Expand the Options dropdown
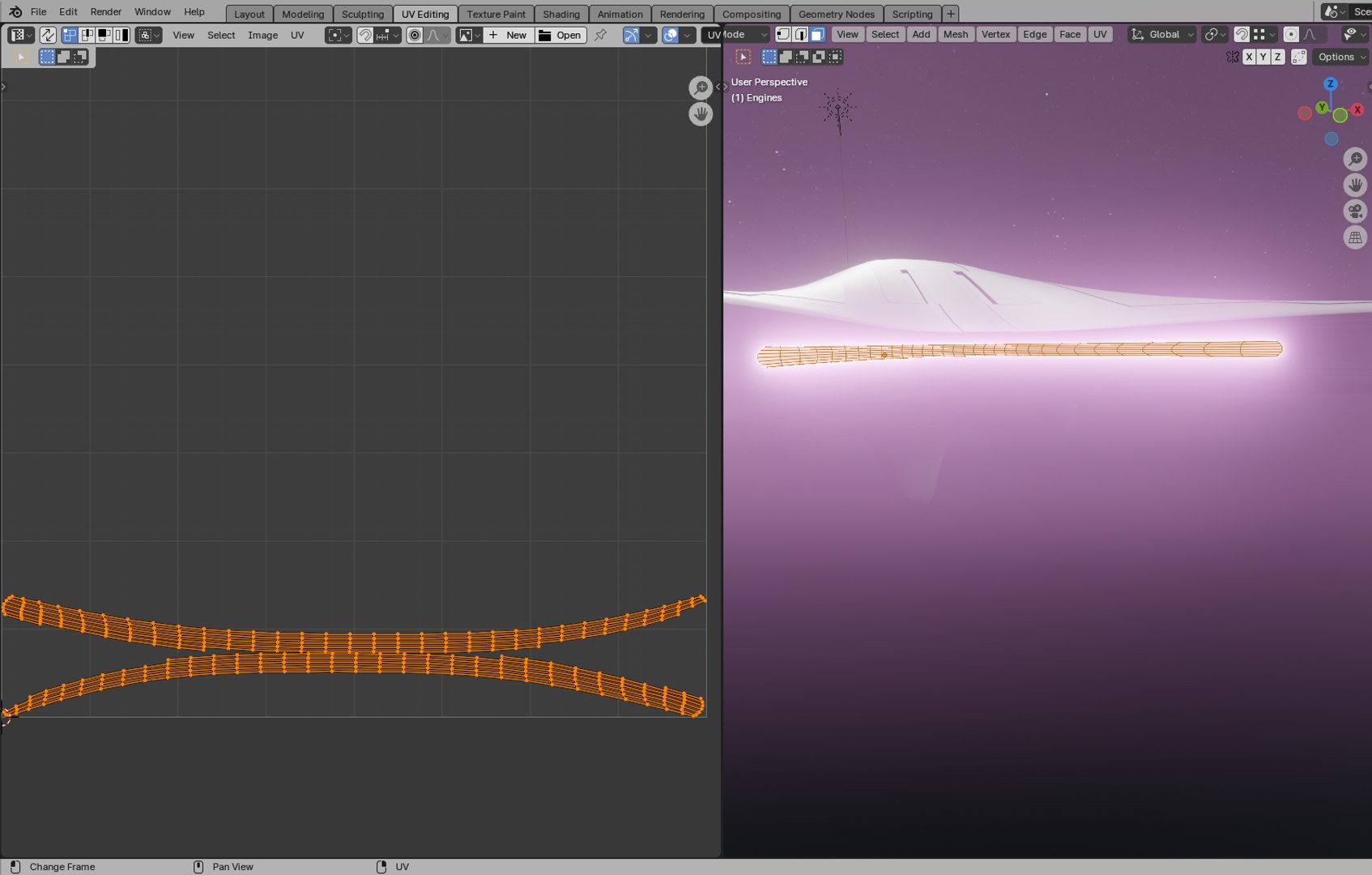The image size is (1372, 875). [1340, 57]
